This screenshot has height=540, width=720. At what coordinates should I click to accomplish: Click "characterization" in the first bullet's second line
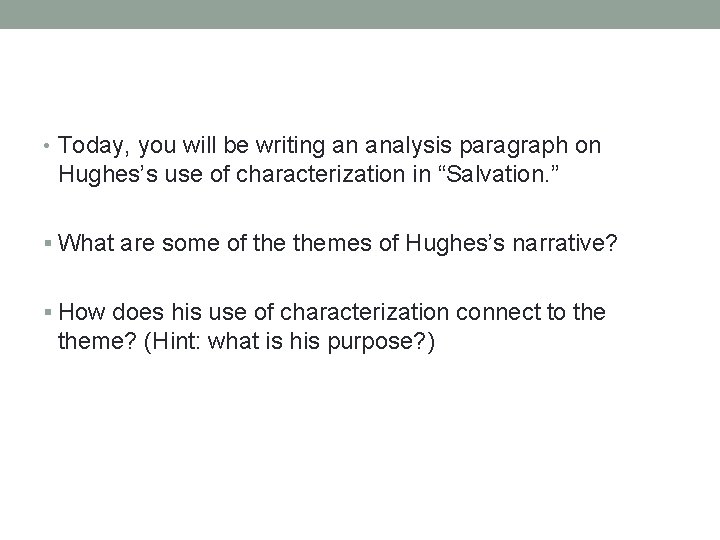click(x=321, y=174)
